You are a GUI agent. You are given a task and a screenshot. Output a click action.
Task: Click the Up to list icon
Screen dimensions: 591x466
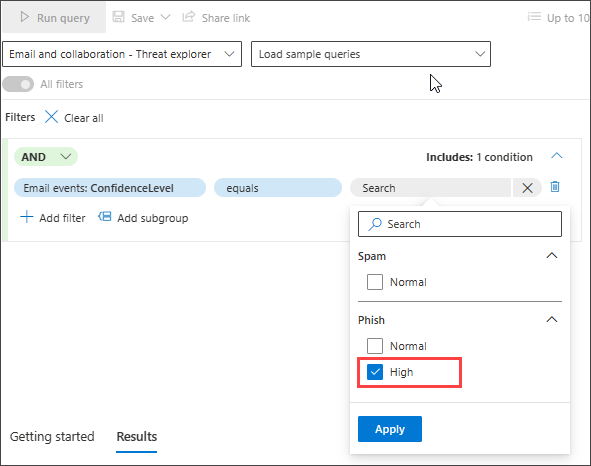click(534, 17)
